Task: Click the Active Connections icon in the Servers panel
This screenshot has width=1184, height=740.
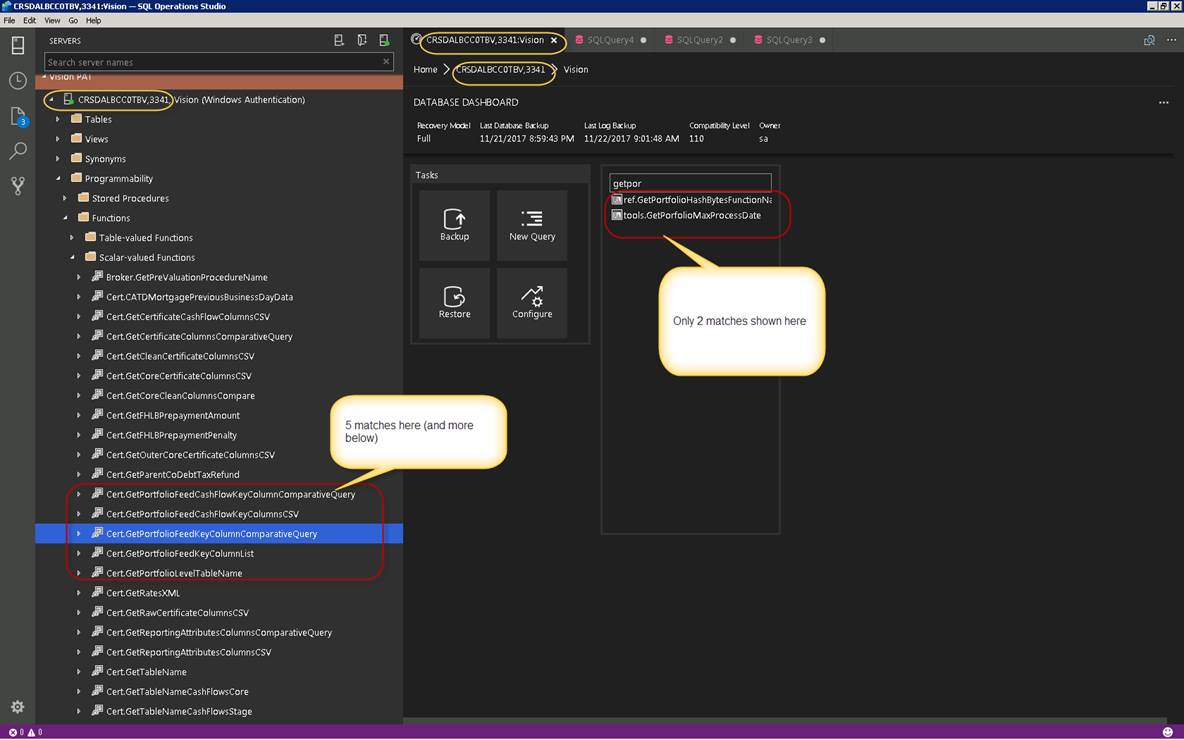Action: point(385,39)
